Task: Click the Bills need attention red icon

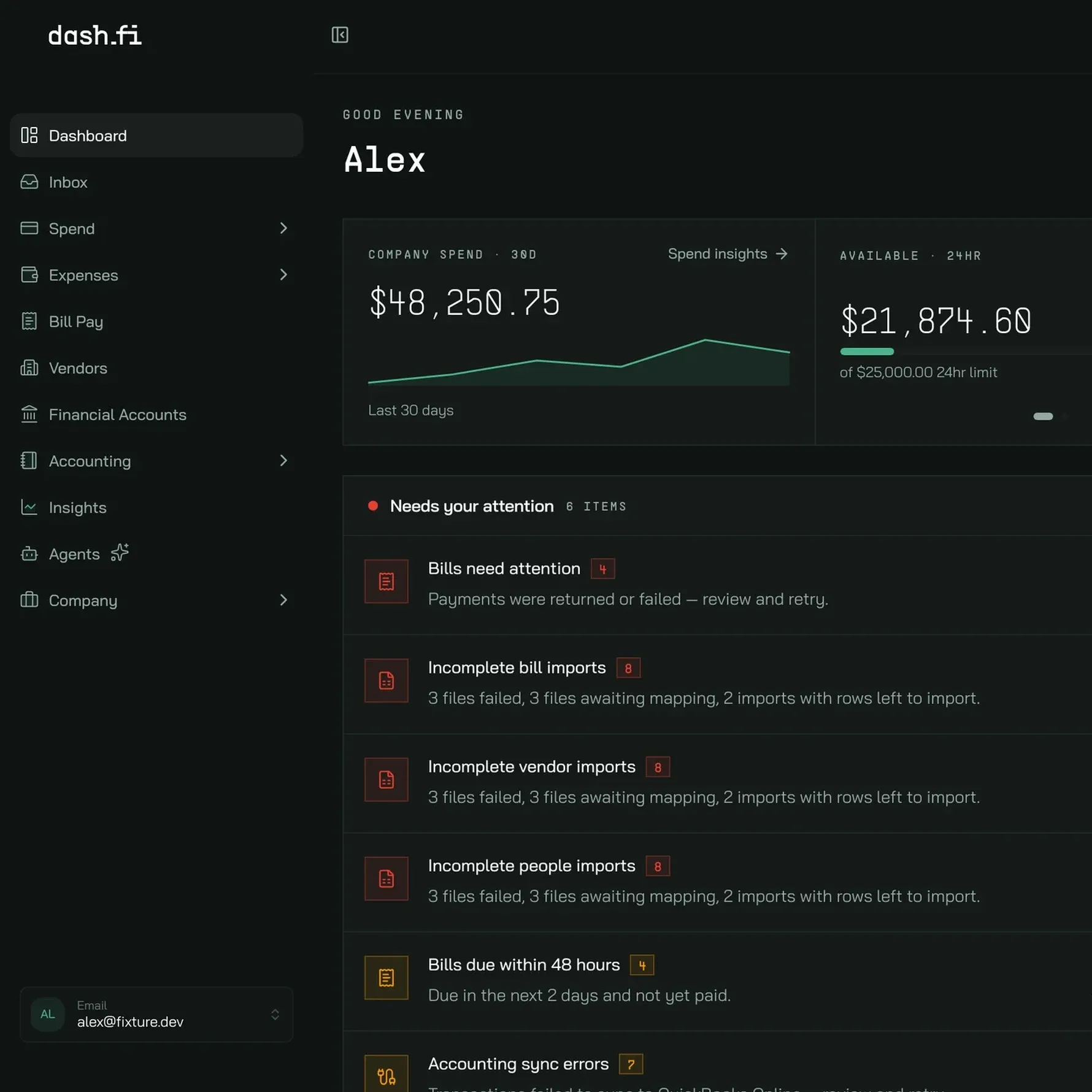Action: 386,581
